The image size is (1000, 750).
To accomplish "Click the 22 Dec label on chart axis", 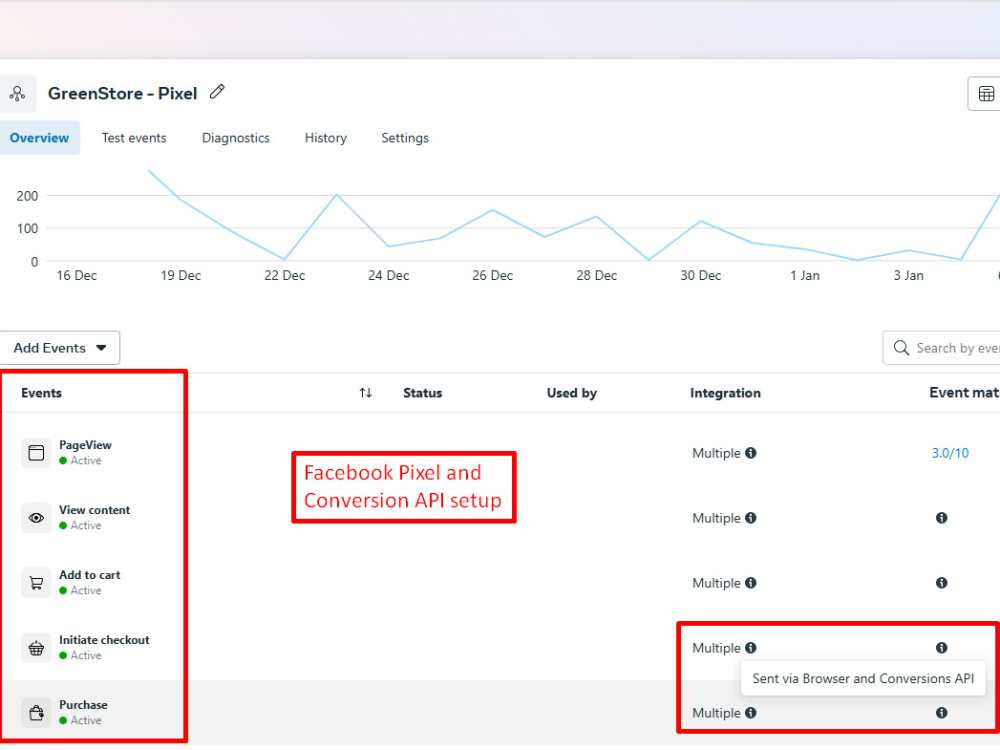I will (284, 276).
